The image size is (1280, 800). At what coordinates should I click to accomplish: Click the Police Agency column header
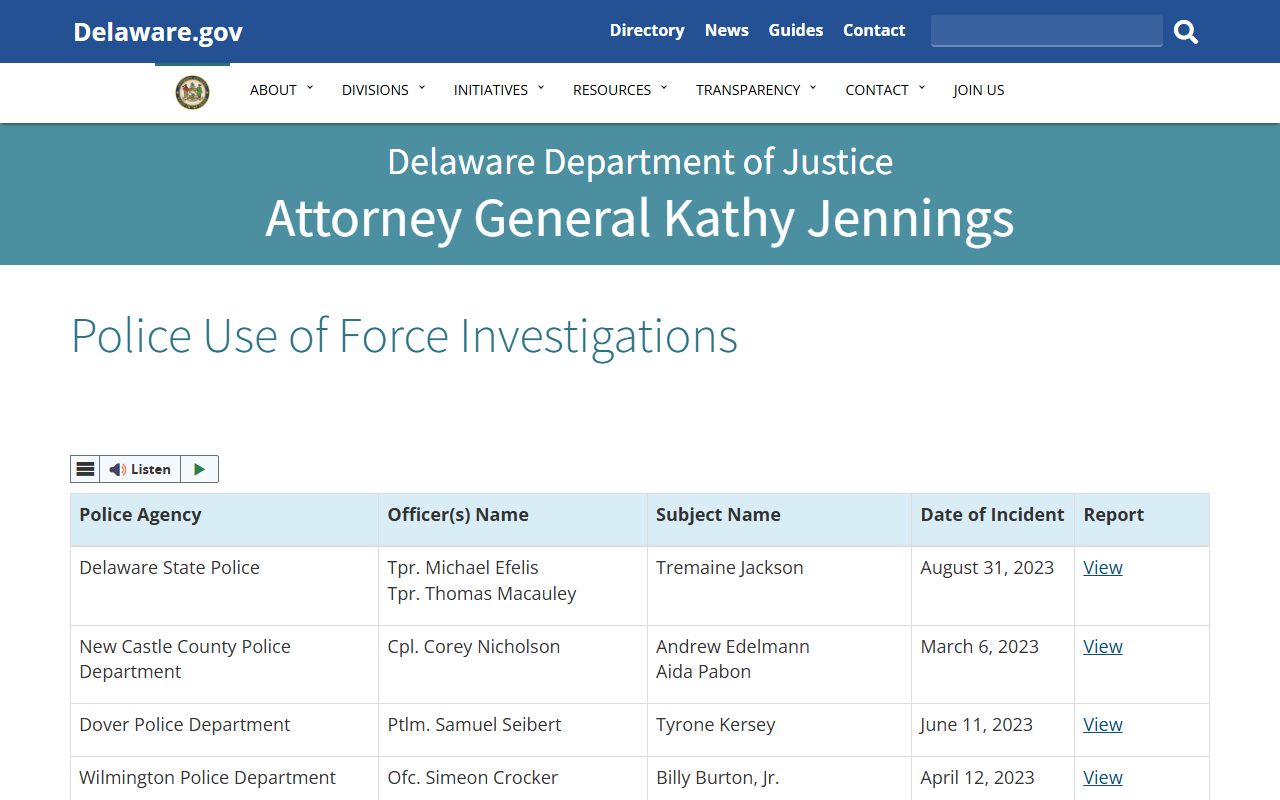point(224,519)
